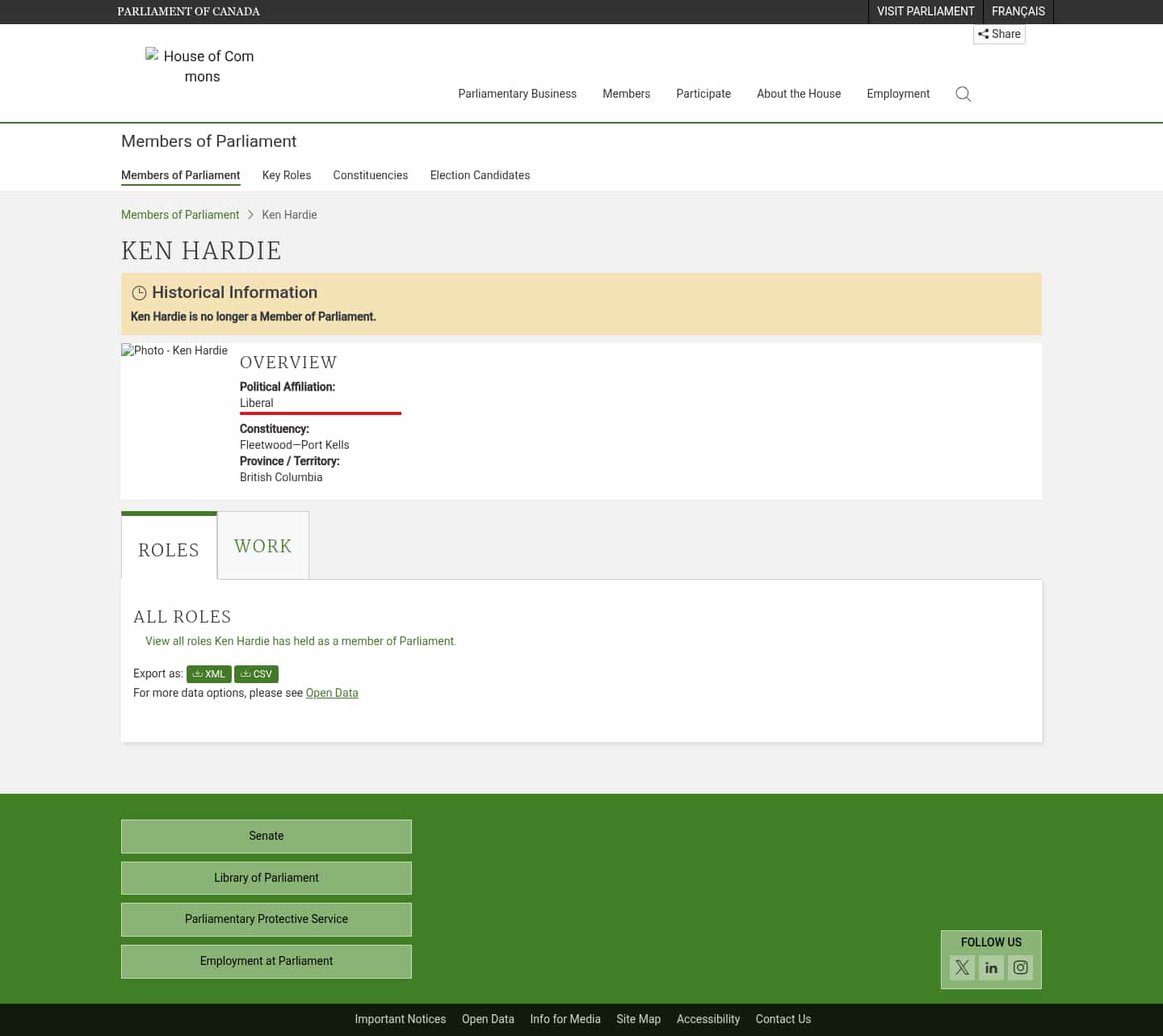View all roles Ken Hardie has held

click(300, 640)
